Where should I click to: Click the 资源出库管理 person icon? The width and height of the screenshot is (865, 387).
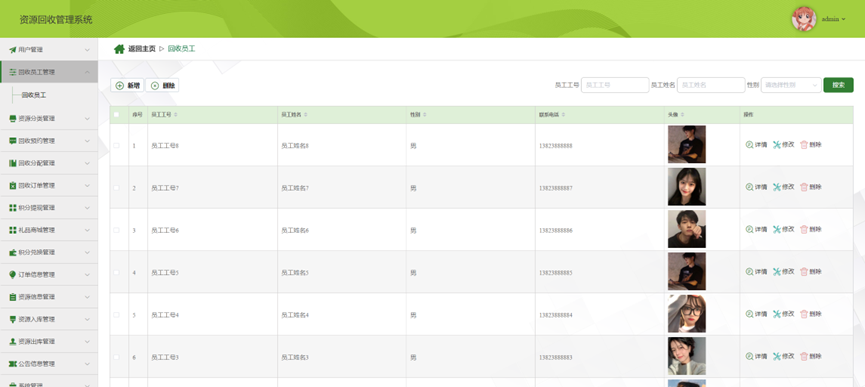click(13, 341)
